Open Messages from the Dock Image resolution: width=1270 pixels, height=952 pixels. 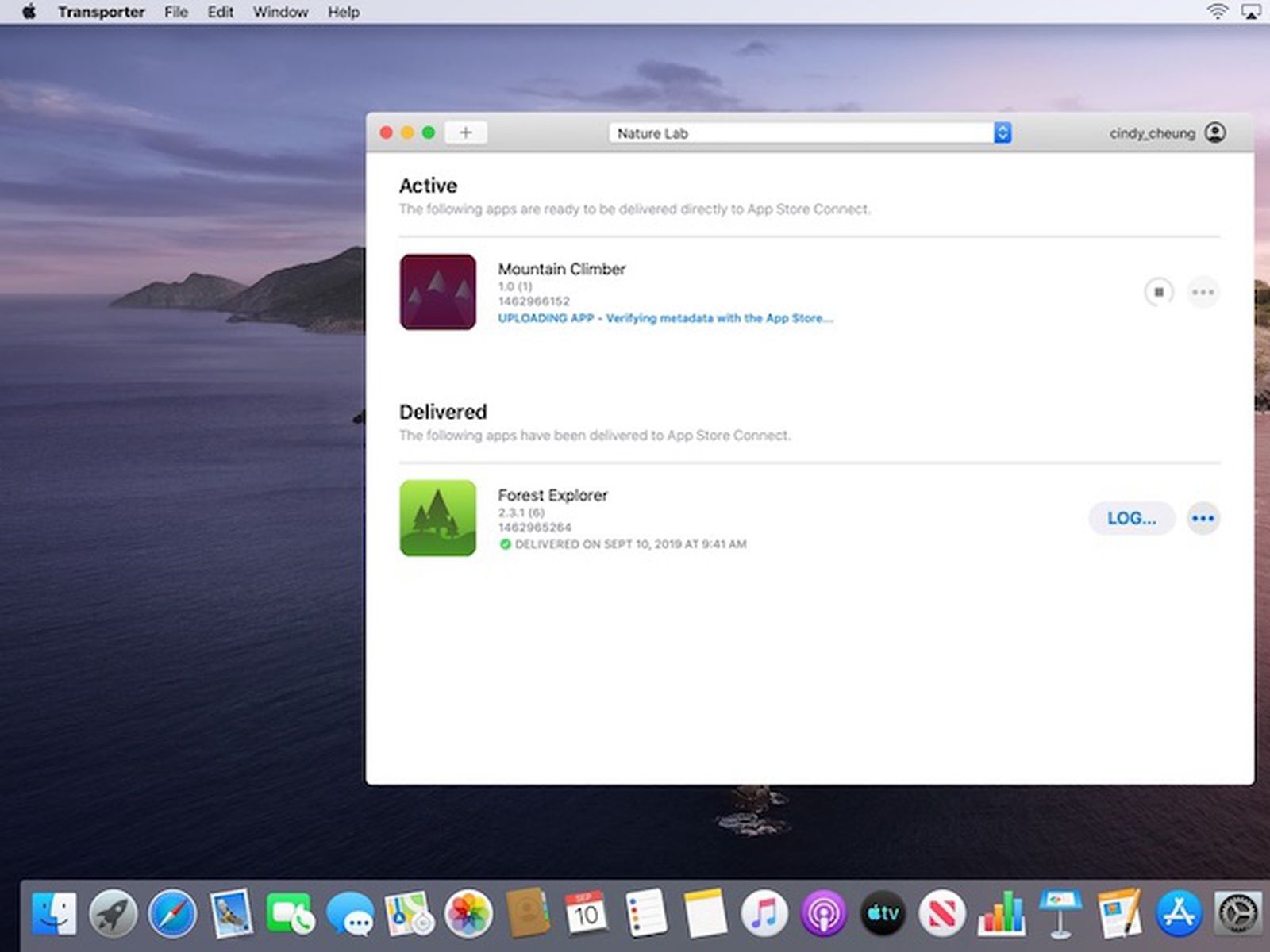[x=350, y=913]
